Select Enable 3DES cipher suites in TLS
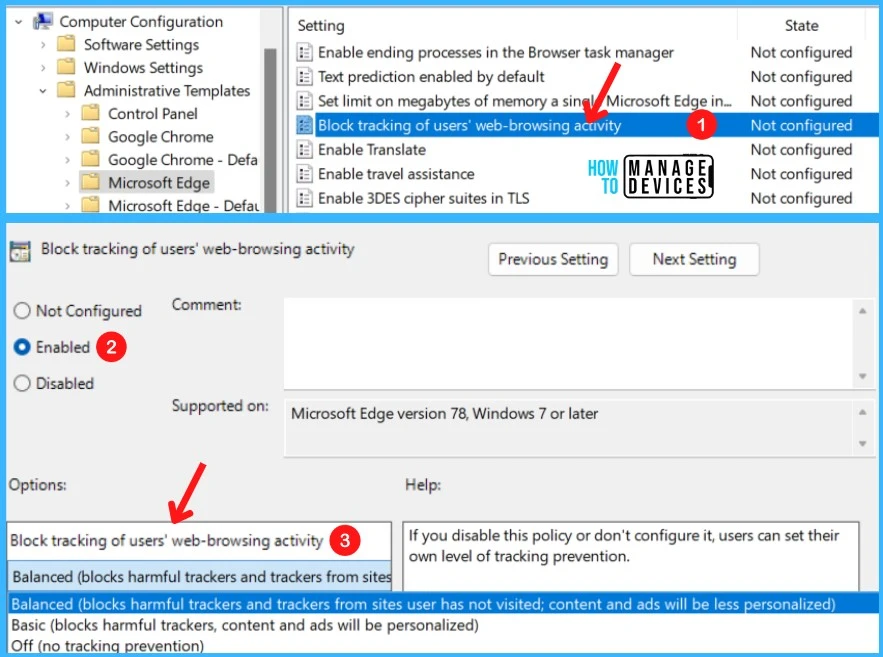The height and width of the screenshot is (657, 883). click(423, 198)
